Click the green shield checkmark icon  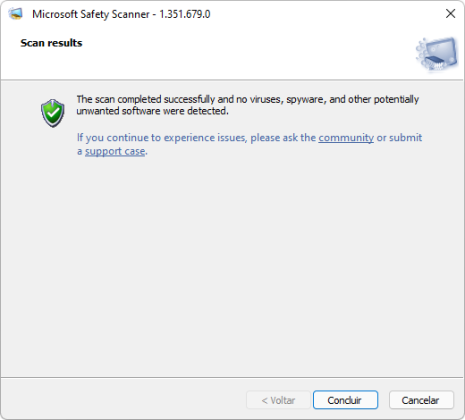coord(53,113)
